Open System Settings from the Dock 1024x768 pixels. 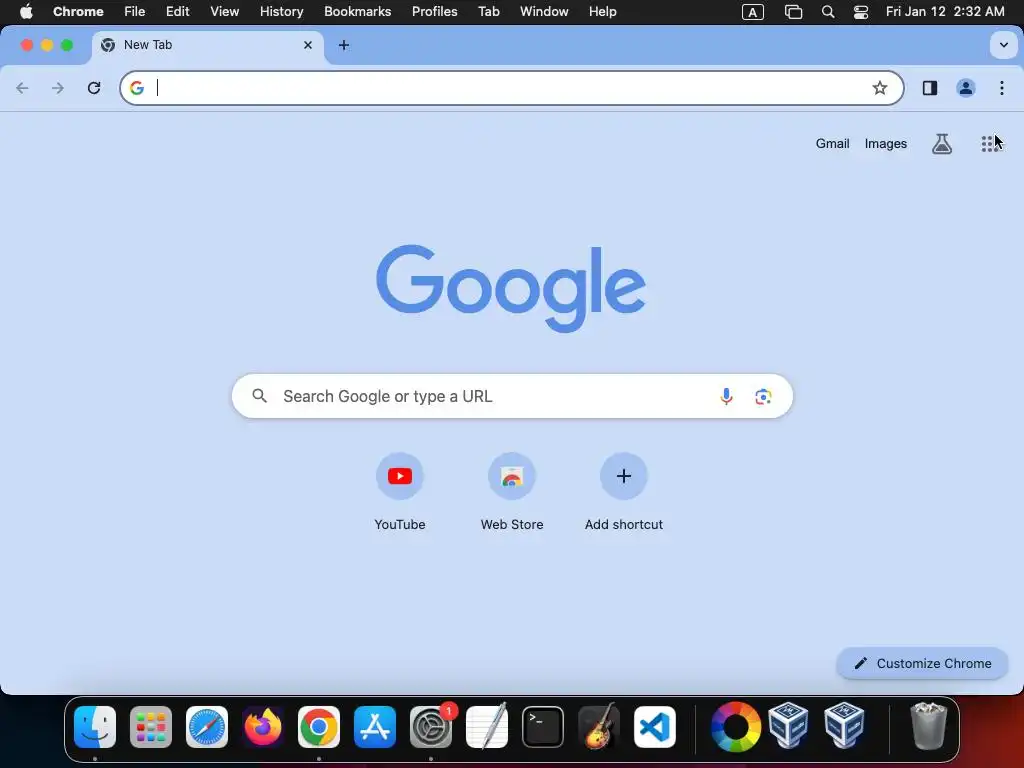point(431,727)
